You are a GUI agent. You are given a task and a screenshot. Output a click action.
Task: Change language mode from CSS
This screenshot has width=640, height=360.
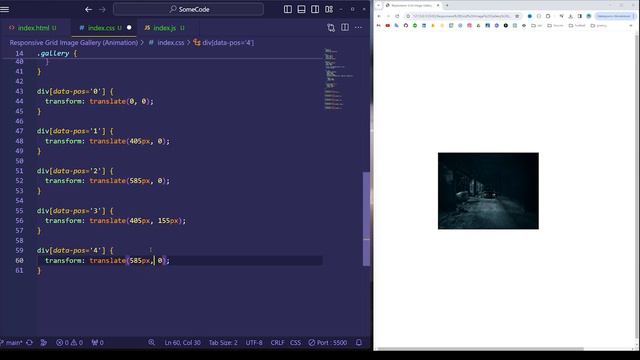click(x=296, y=342)
